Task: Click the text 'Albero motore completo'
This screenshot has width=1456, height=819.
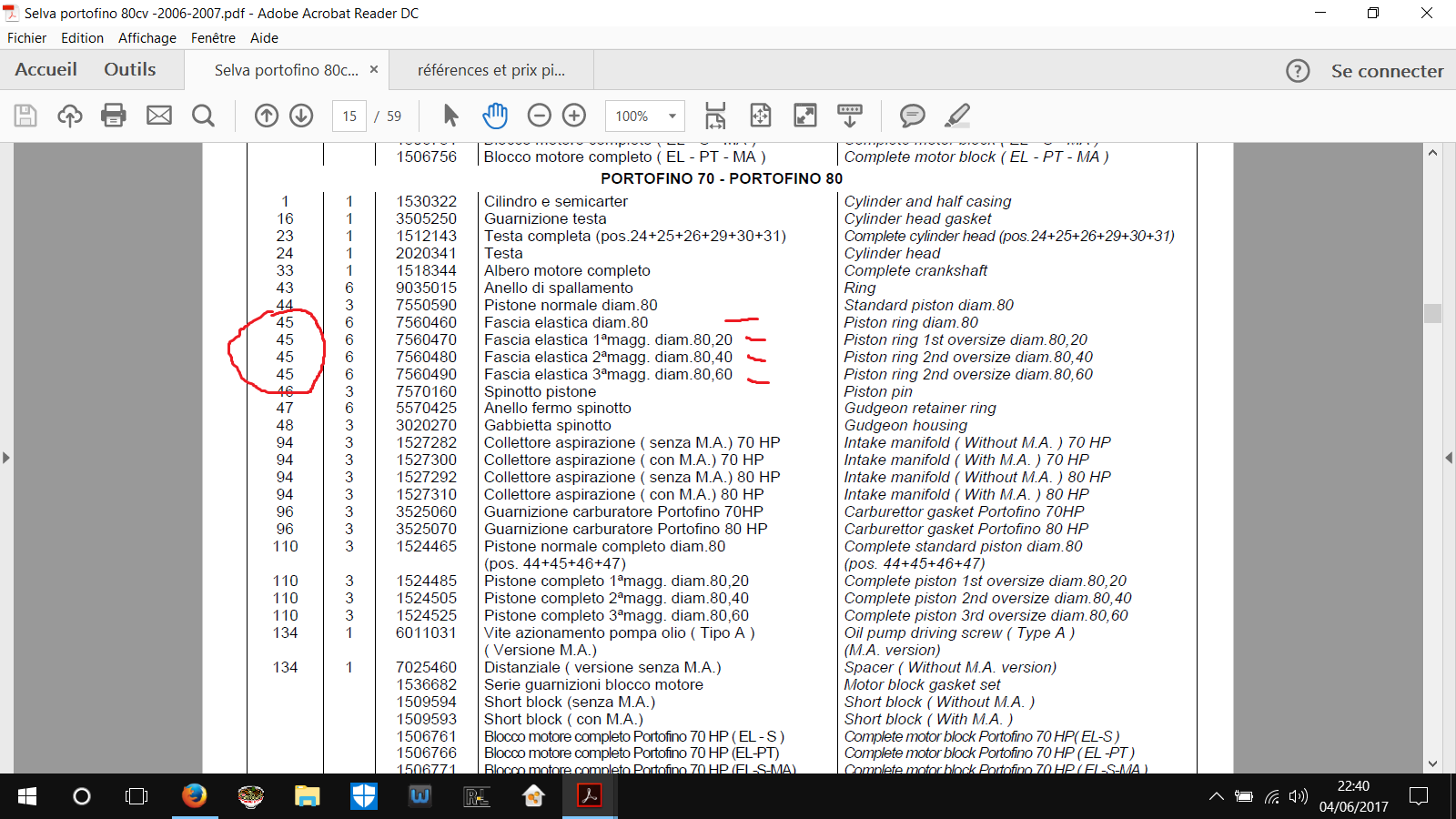Action: pyautogui.click(x=567, y=270)
